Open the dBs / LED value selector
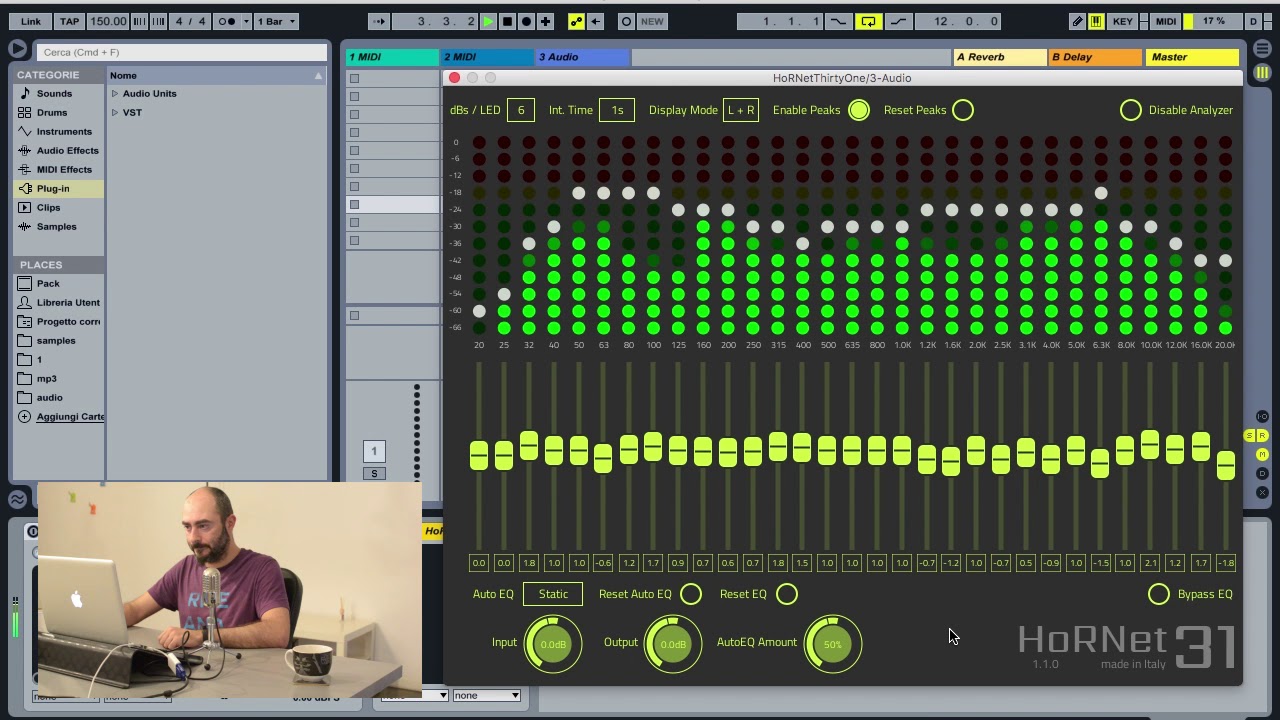 tap(520, 110)
